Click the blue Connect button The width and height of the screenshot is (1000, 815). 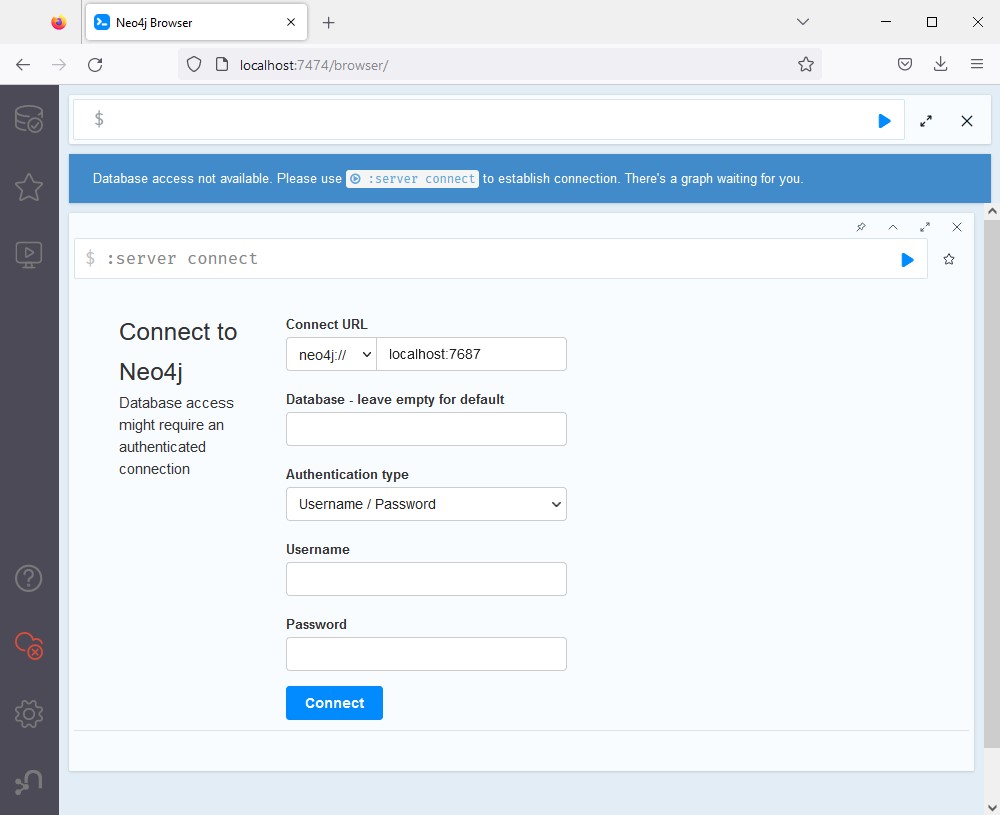click(334, 703)
